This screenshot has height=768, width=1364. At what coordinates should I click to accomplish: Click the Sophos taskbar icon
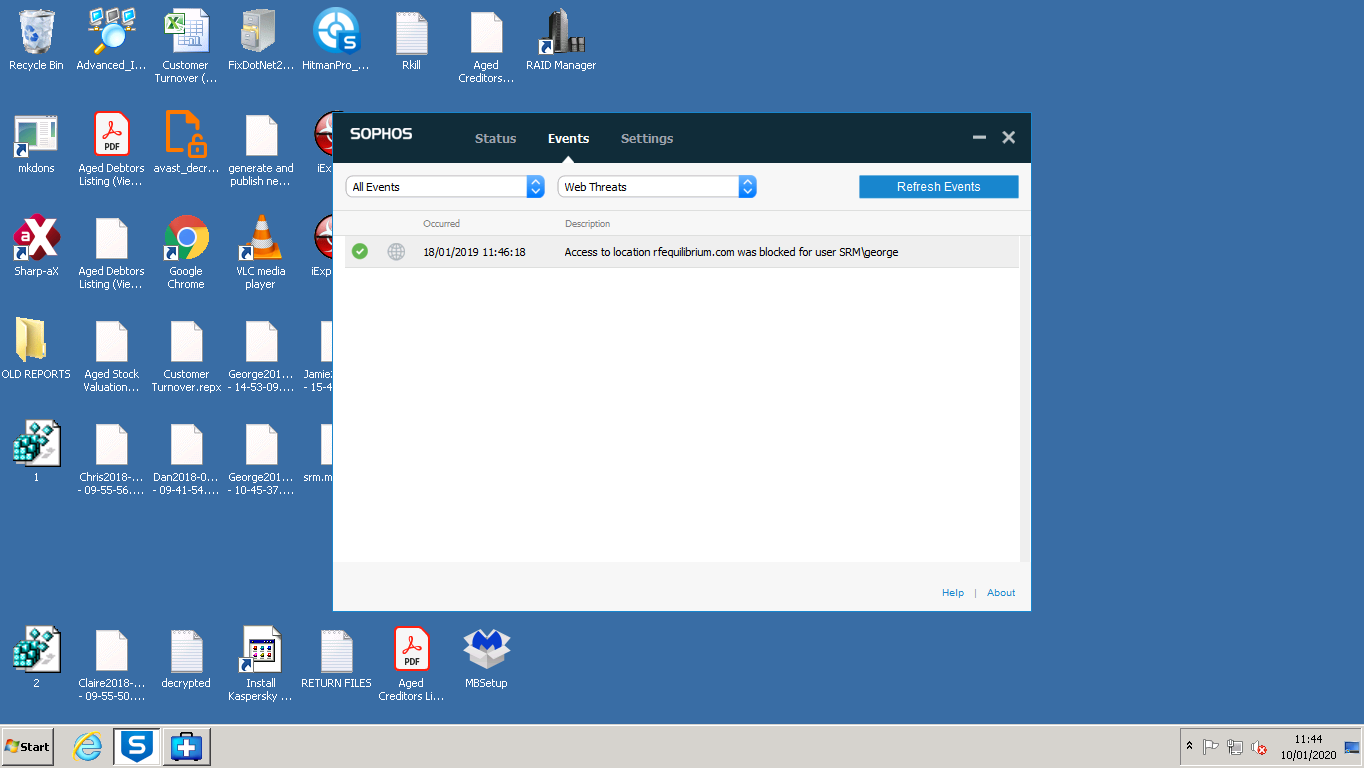click(137, 746)
